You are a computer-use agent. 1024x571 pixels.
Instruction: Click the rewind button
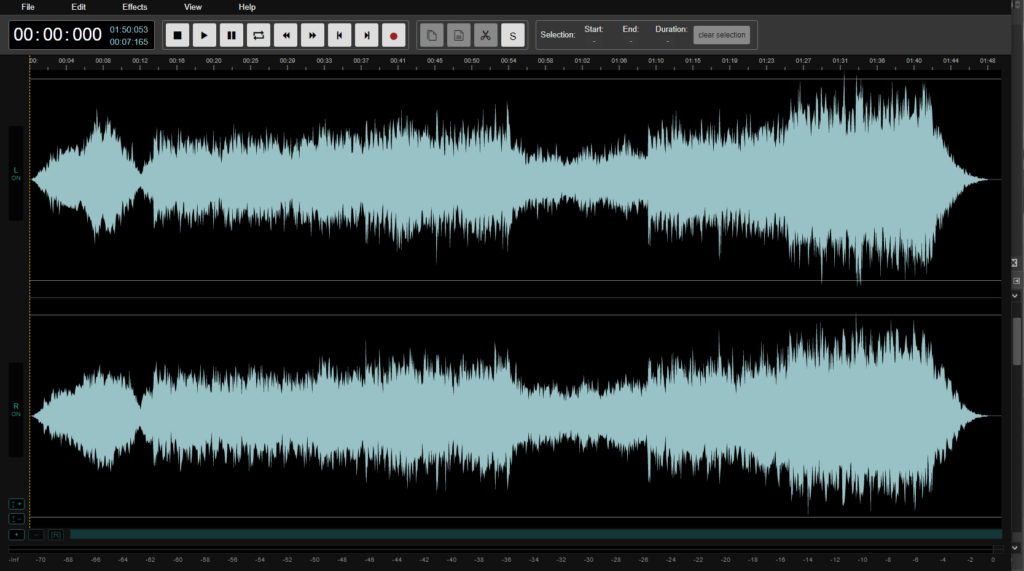click(286, 36)
